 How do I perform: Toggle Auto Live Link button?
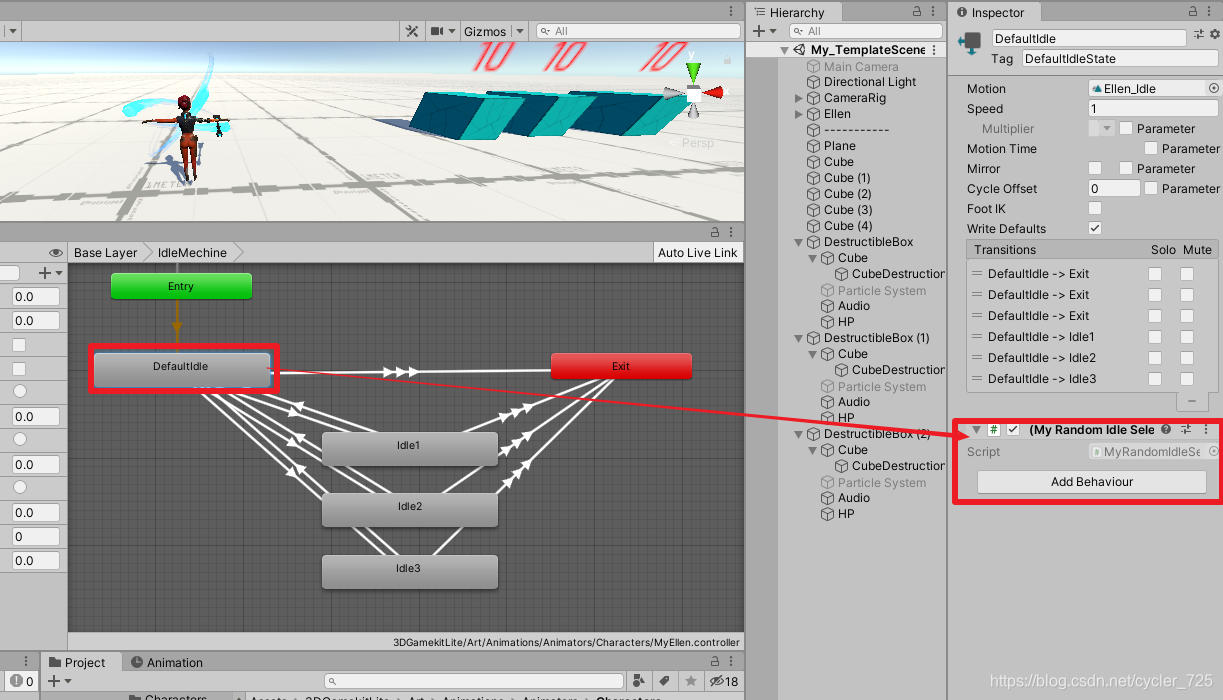pos(698,253)
